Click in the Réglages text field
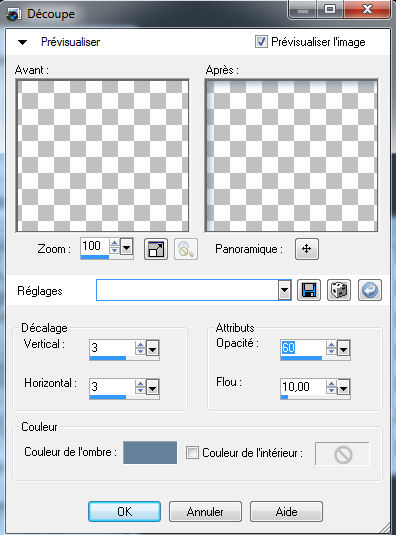Screen dimensions: 396x535 click(x=187, y=290)
